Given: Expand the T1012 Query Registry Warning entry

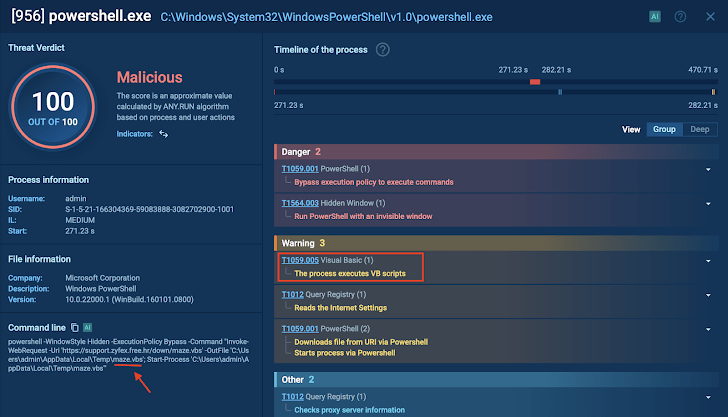Looking at the screenshot, I should pos(707,295).
